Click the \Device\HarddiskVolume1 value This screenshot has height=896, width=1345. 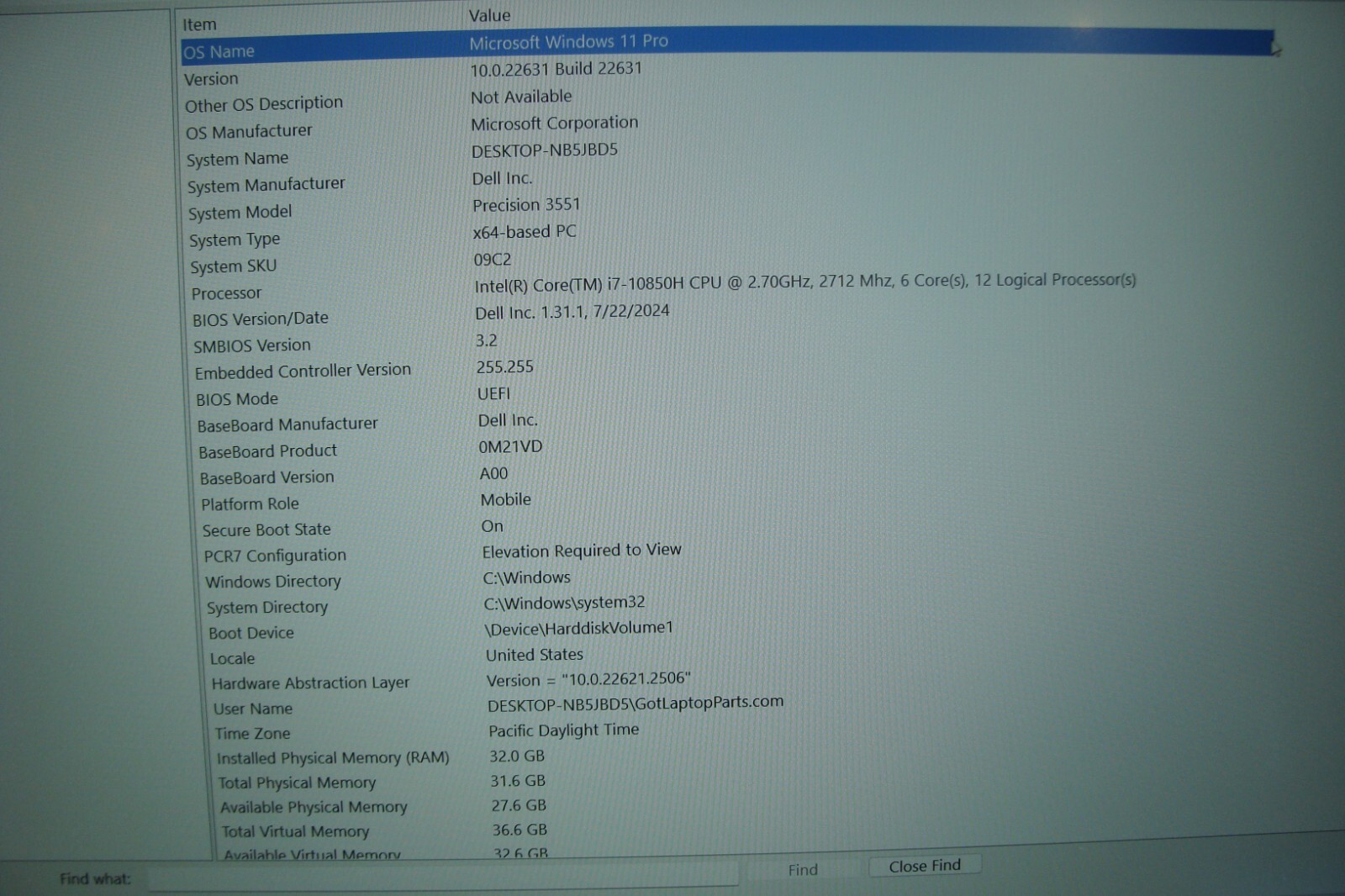(x=578, y=628)
